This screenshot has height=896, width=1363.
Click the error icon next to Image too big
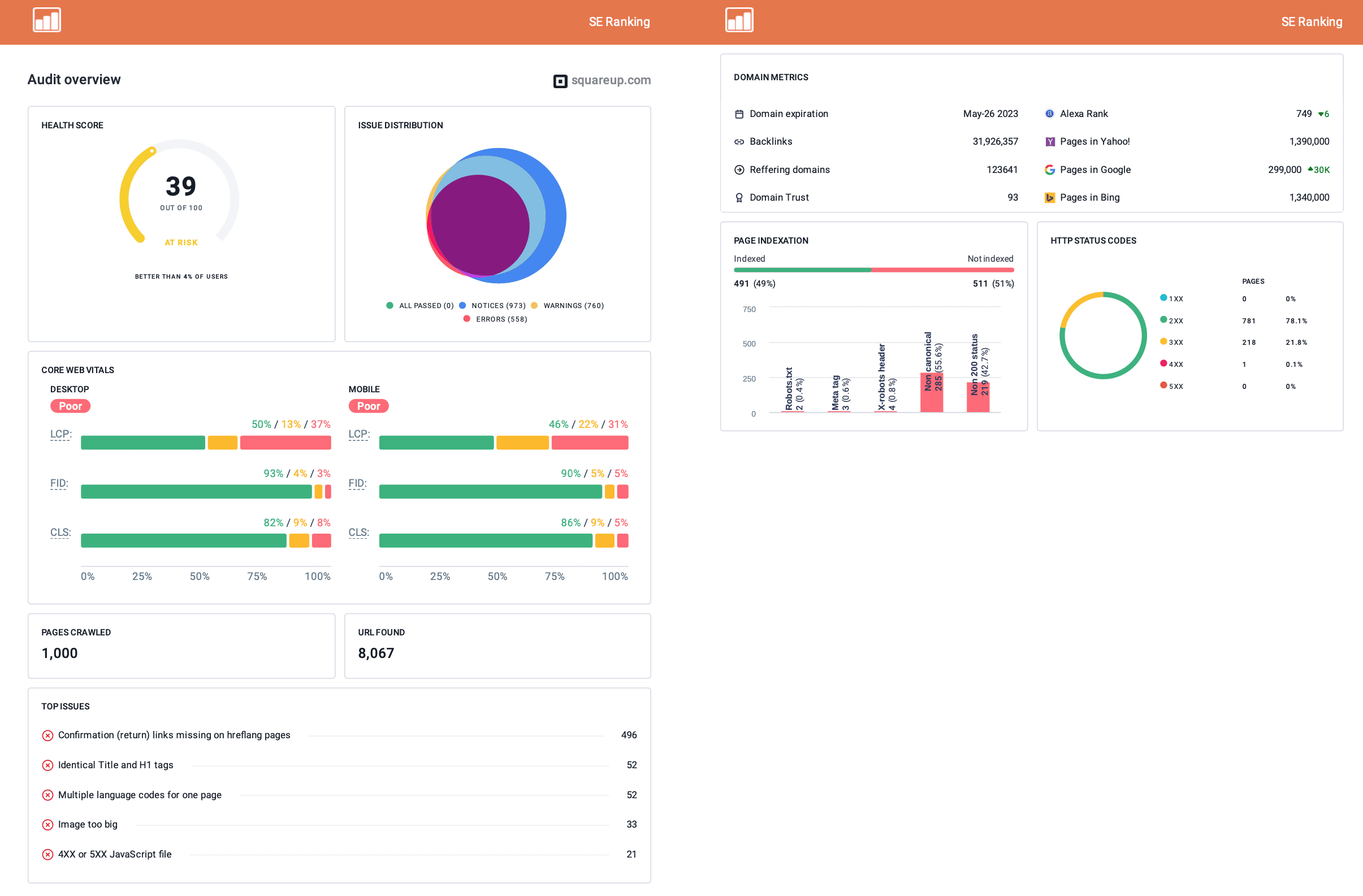(47, 824)
